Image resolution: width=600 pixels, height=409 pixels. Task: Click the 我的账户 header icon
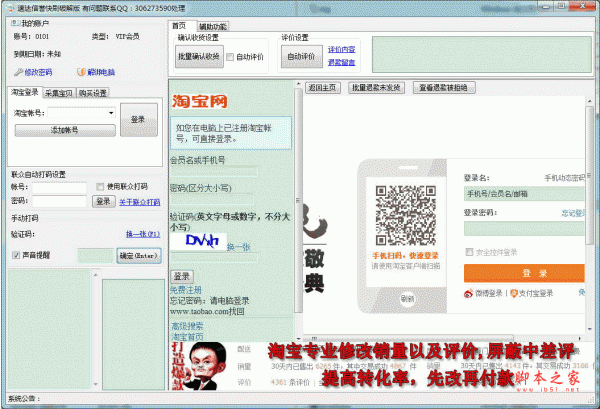pos(16,23)
